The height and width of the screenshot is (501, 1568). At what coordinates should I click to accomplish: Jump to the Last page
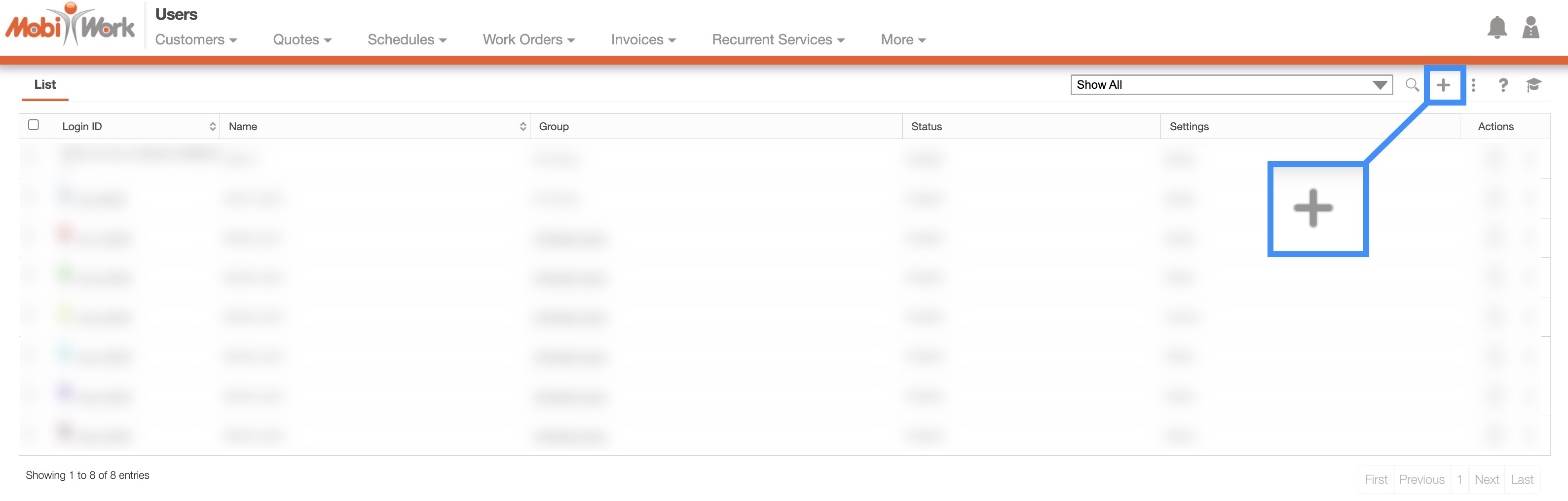1522,480
